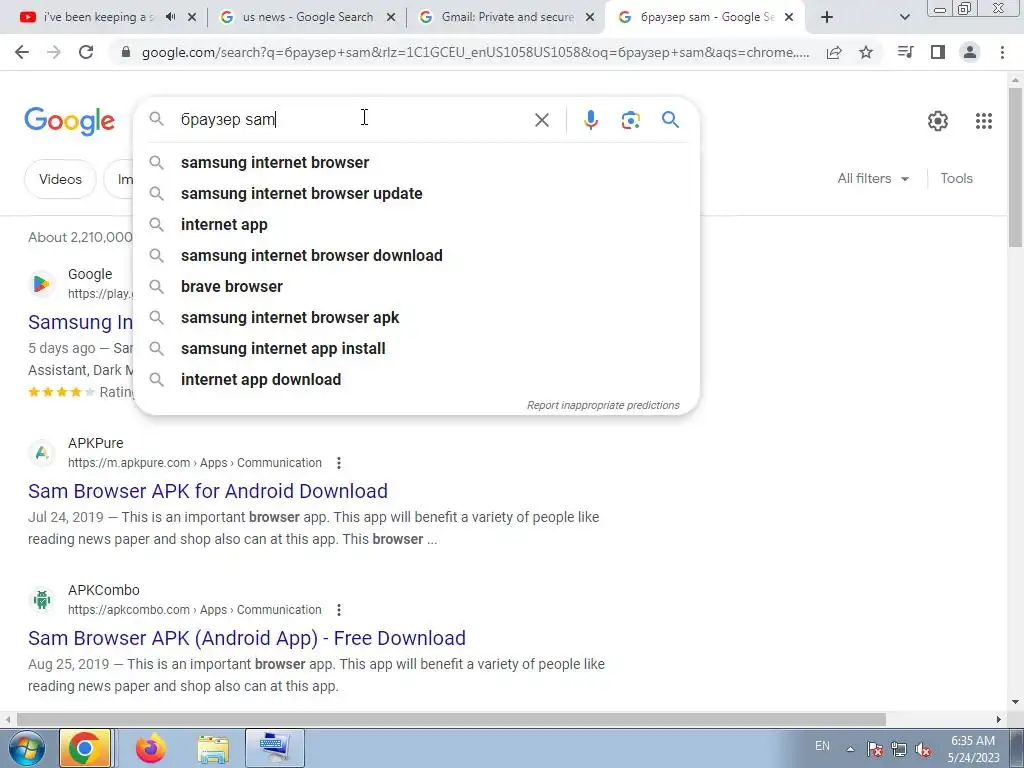Image resolution: width=1024 pixels, height=768 pixels.
Task: Click into the address bar URL
Action: [x=475, y=52]
